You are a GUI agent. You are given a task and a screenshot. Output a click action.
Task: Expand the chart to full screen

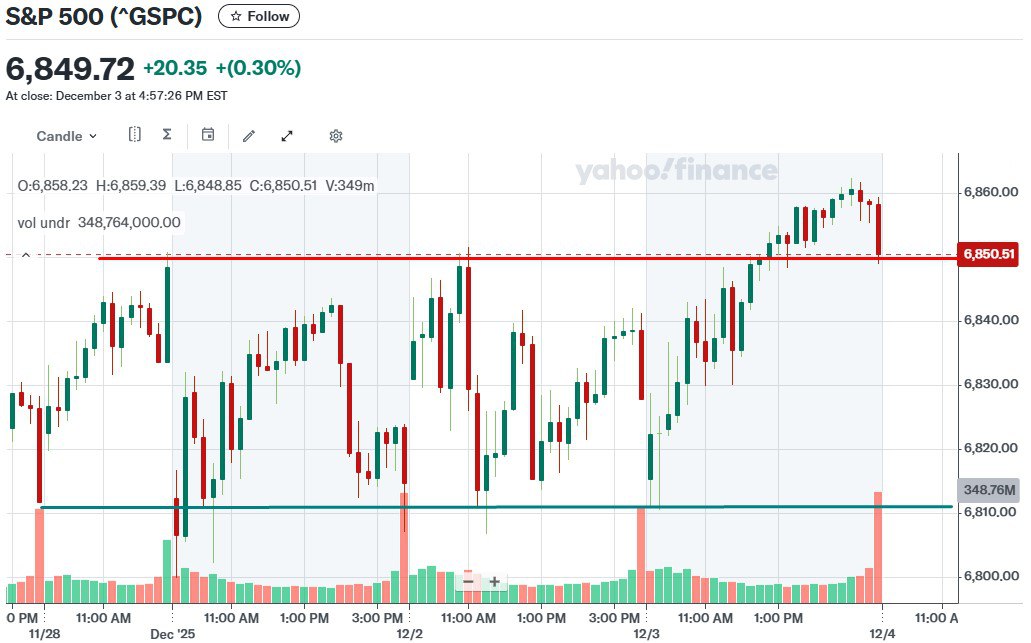[x=287, y=136]
